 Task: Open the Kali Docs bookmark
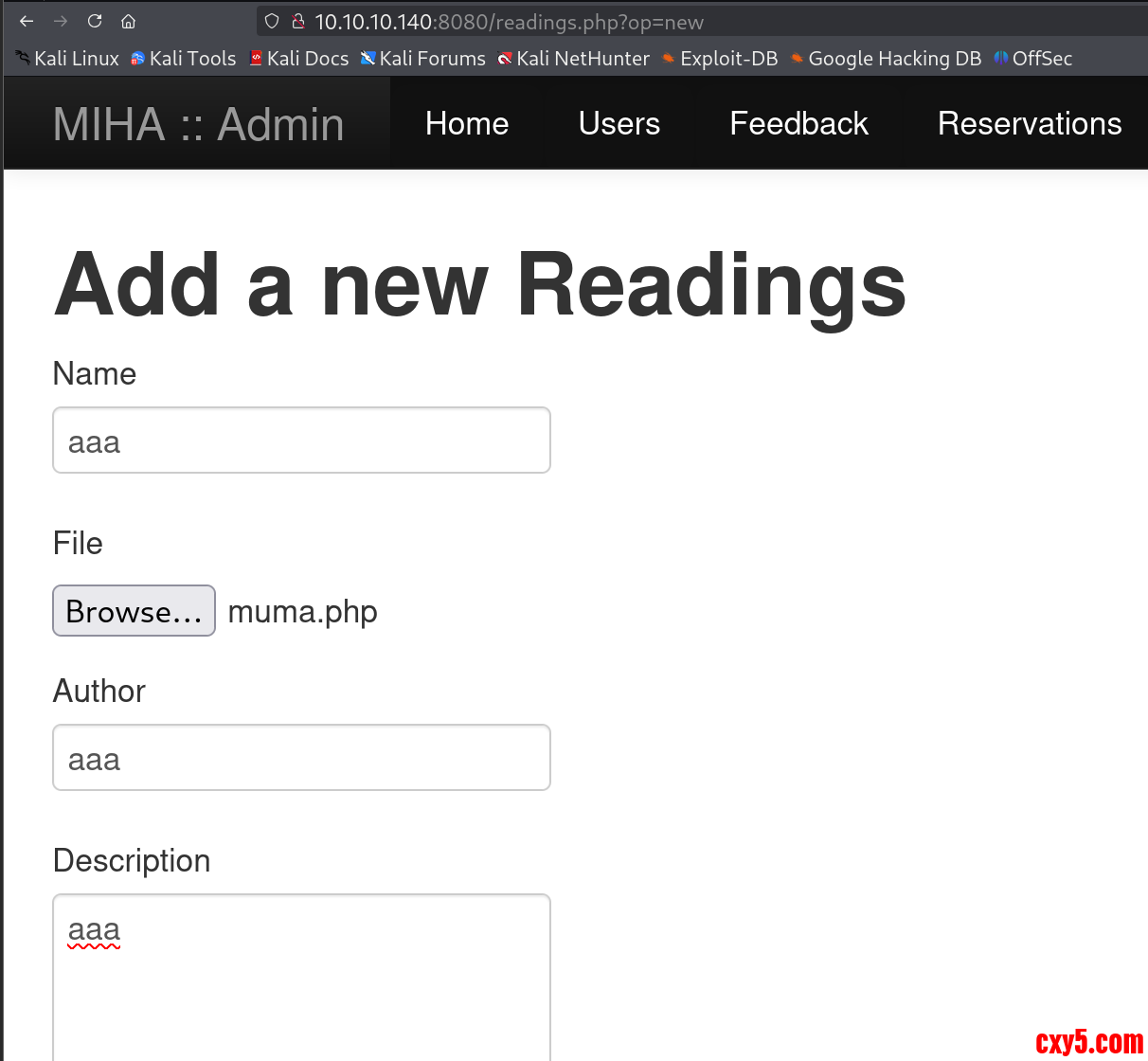click(298, 59)
